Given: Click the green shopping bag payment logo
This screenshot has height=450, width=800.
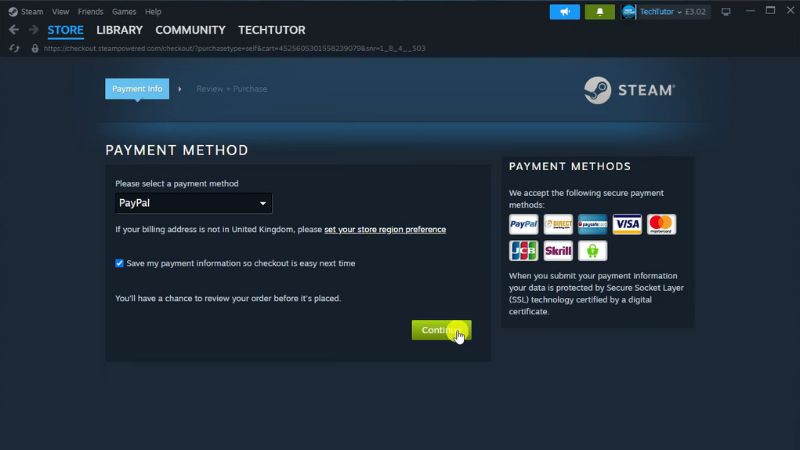Looking at the screenshot, I should [592, 251].
